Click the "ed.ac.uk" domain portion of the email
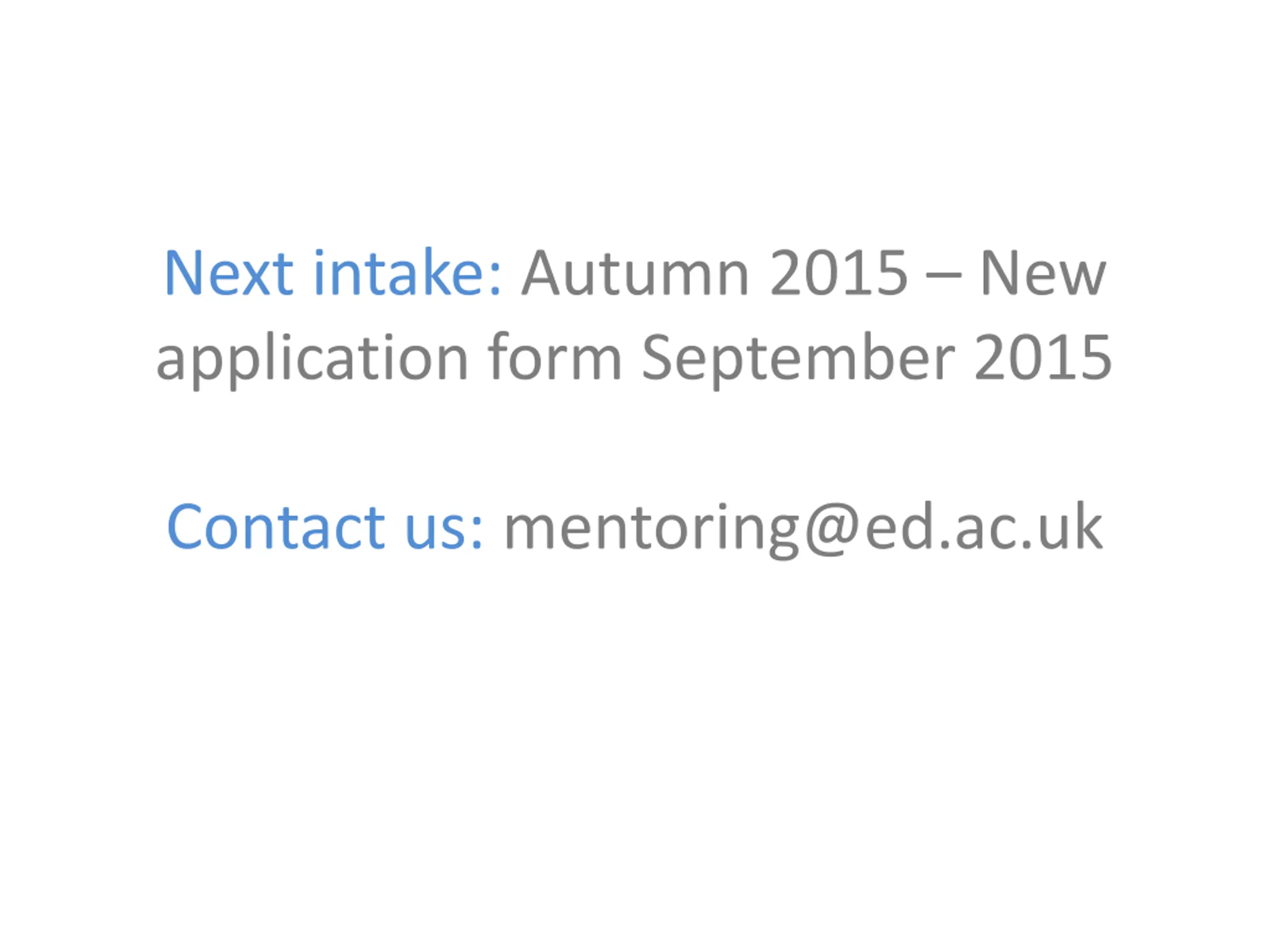1270x952 pixels. click(983, 527)
